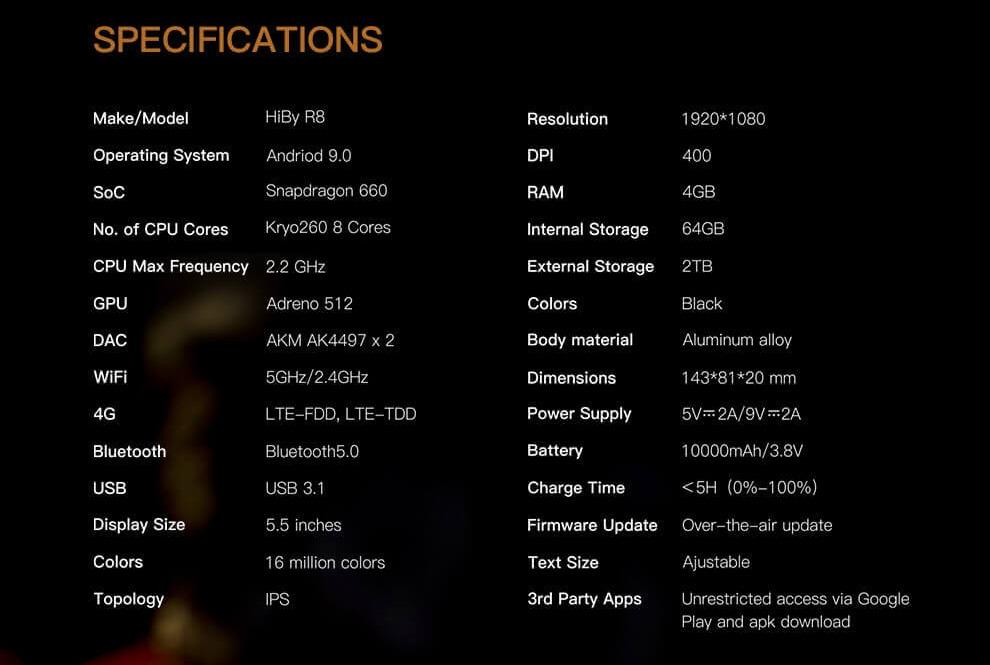The image size is (990, 665).
Task: Click the Aluminum alloy body material
Action: point(737,340)
